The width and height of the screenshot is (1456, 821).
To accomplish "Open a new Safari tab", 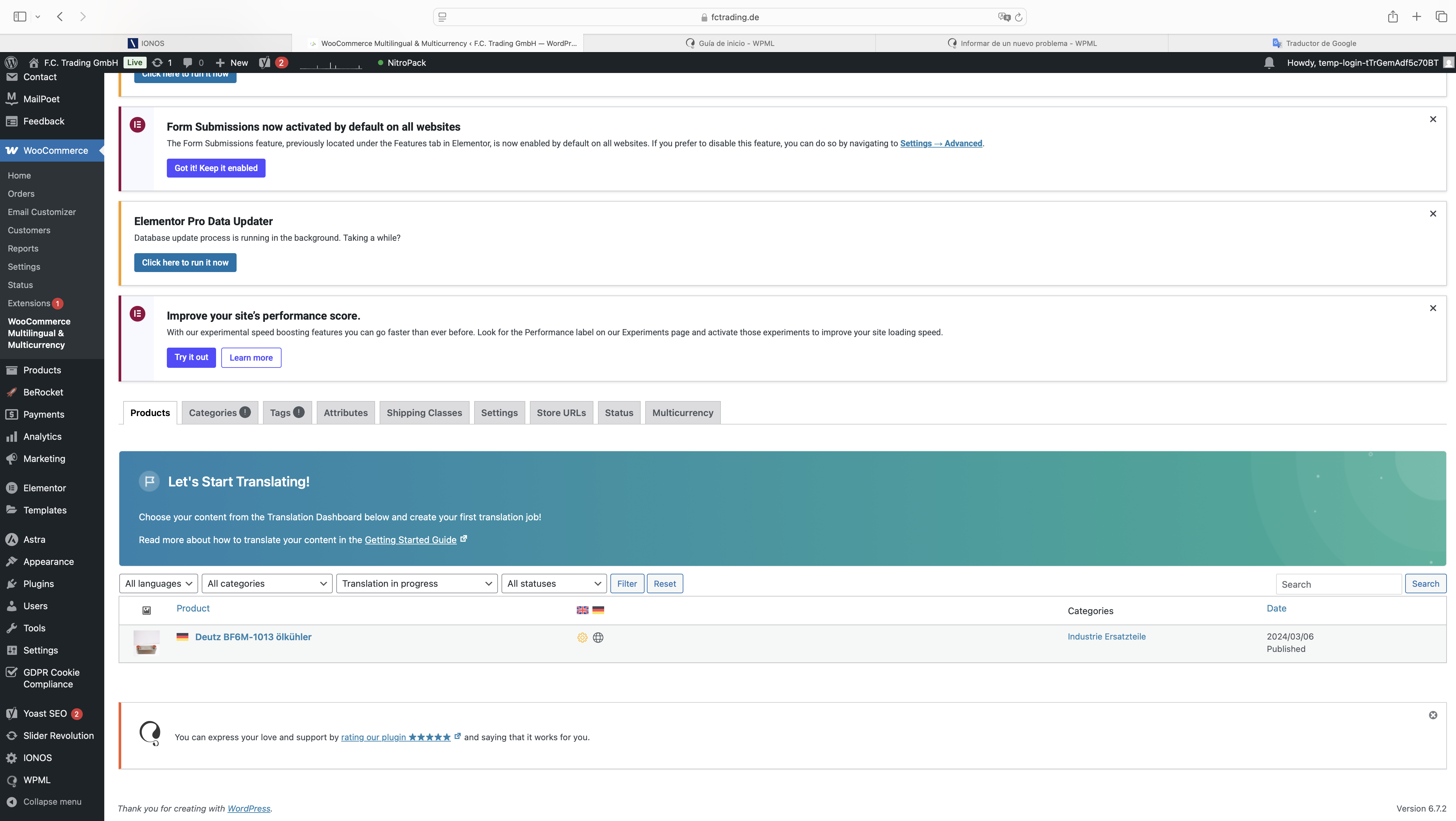I will pos(1417,17).
